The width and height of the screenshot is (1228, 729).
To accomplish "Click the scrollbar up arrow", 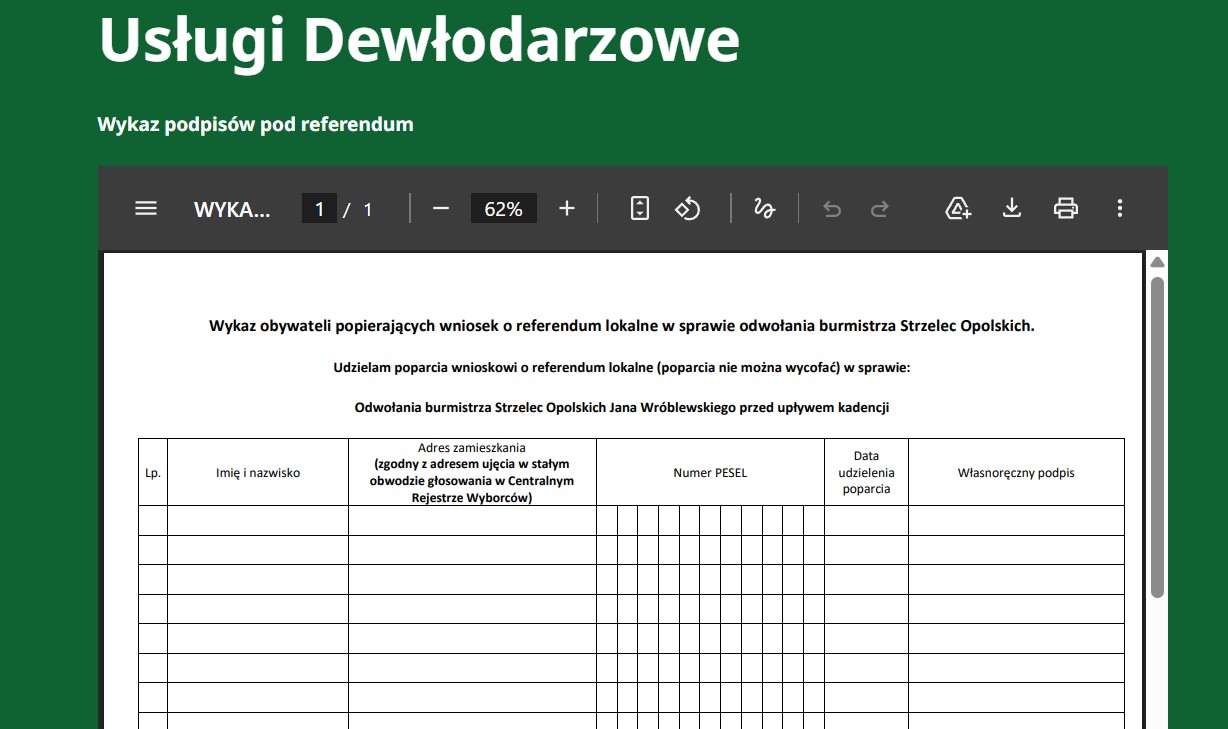I will (1157, 262).
